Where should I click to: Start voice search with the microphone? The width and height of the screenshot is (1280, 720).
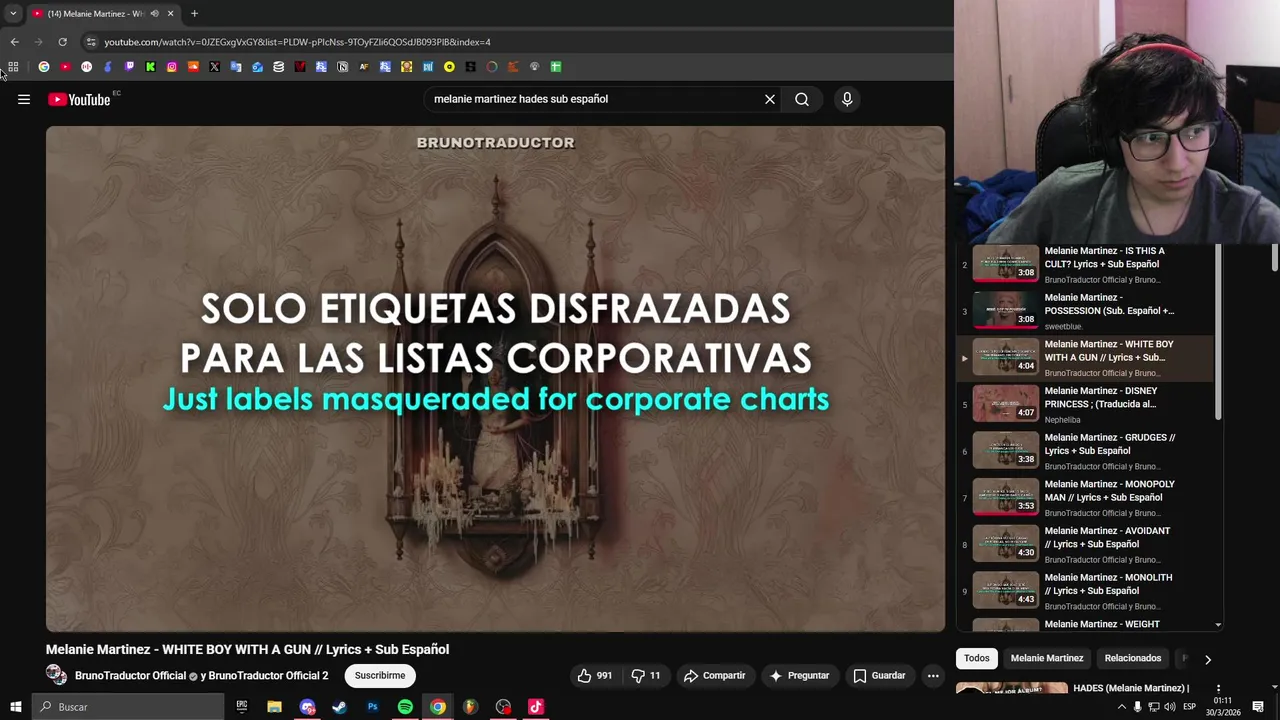coord(847,99)
